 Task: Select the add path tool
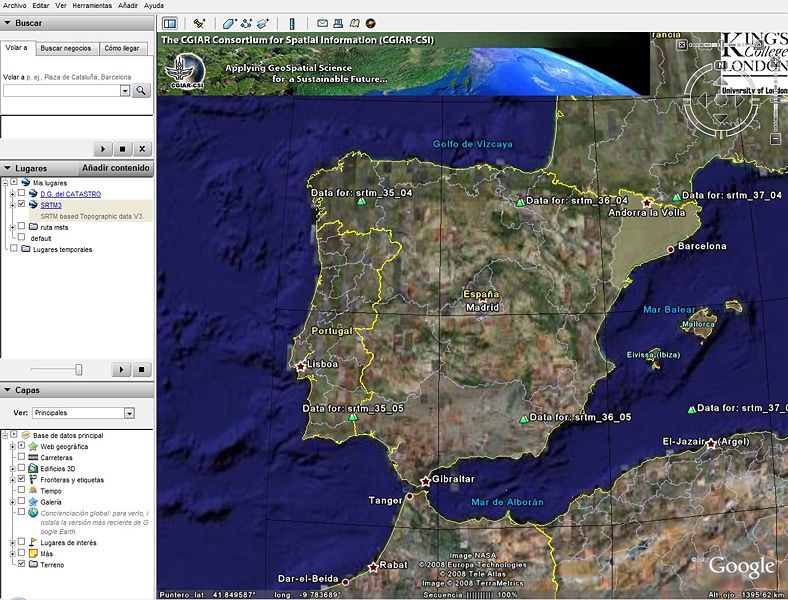tap(246, 23)
